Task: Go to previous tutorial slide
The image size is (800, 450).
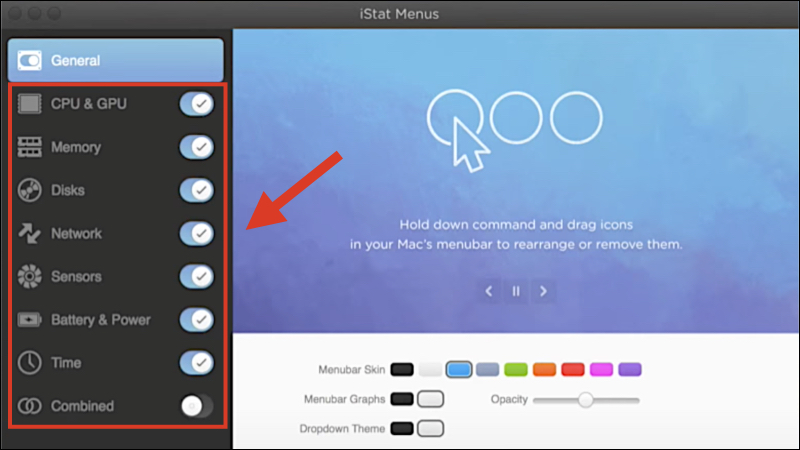Action: 489,291
